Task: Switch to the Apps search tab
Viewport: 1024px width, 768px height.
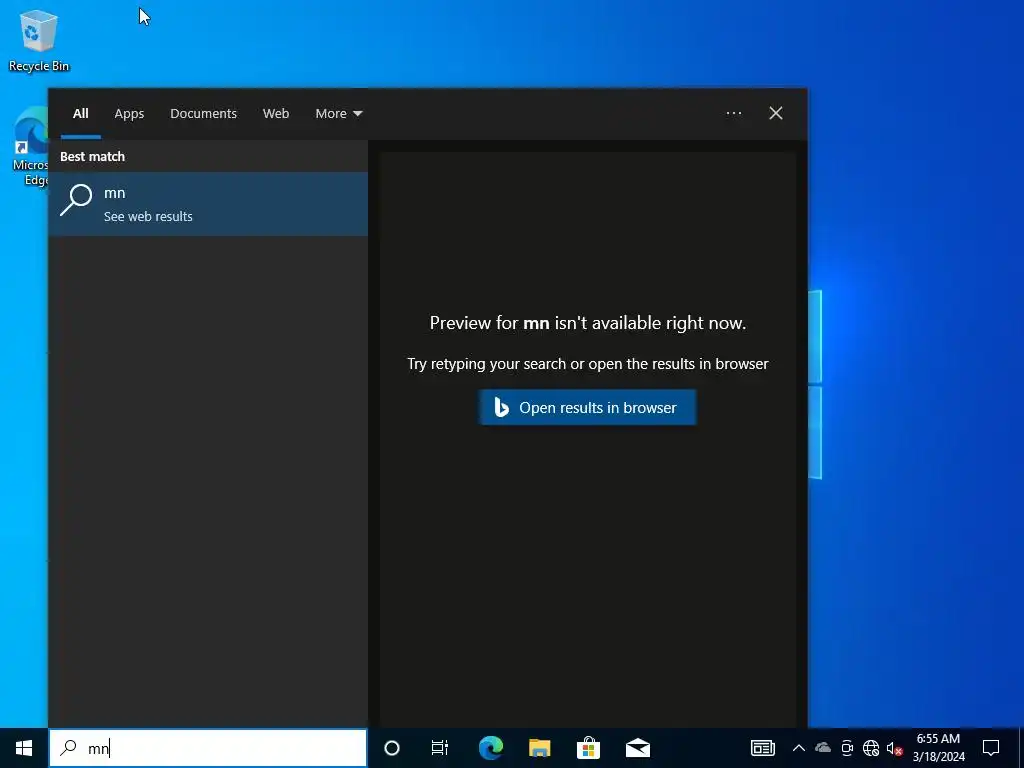Action: pyautogui.click(x=129, y=114)
